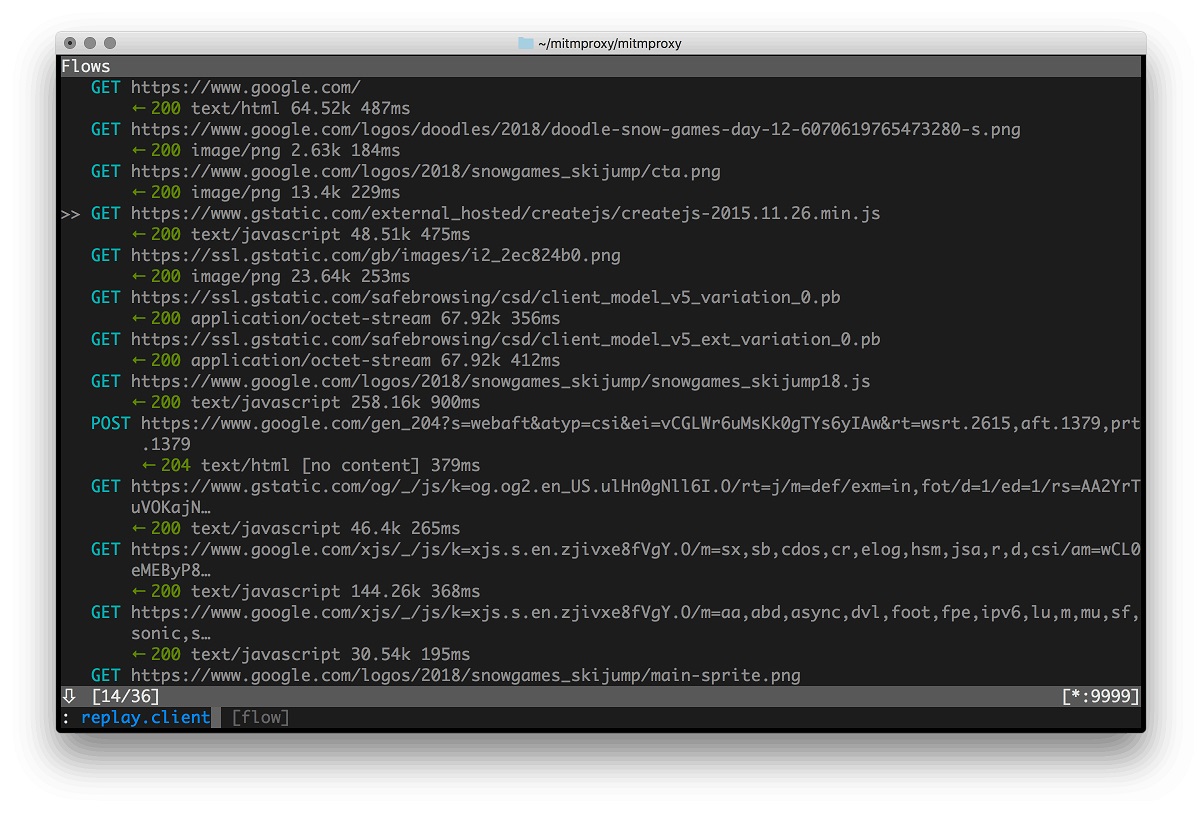Click the follow-mode down arrow in status bar
This screenshot has height=813, width=1202.
pos(69,696)
